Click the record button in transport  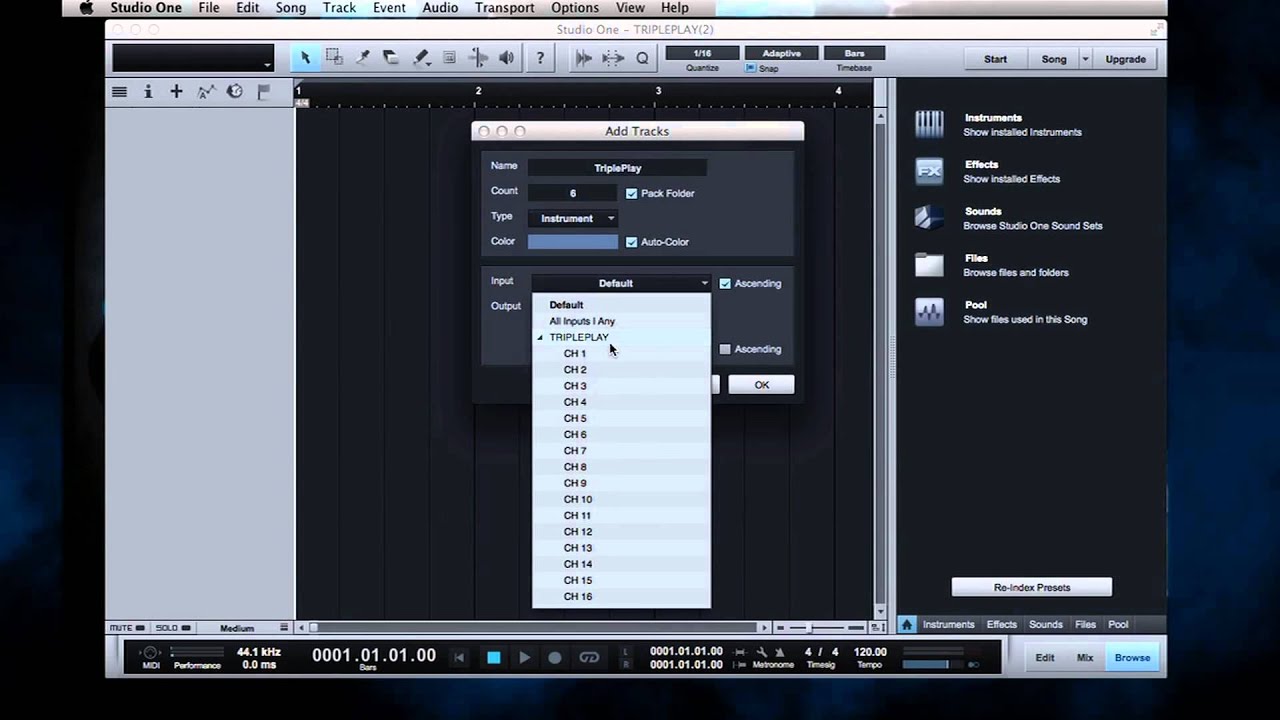tap(555, 657)
